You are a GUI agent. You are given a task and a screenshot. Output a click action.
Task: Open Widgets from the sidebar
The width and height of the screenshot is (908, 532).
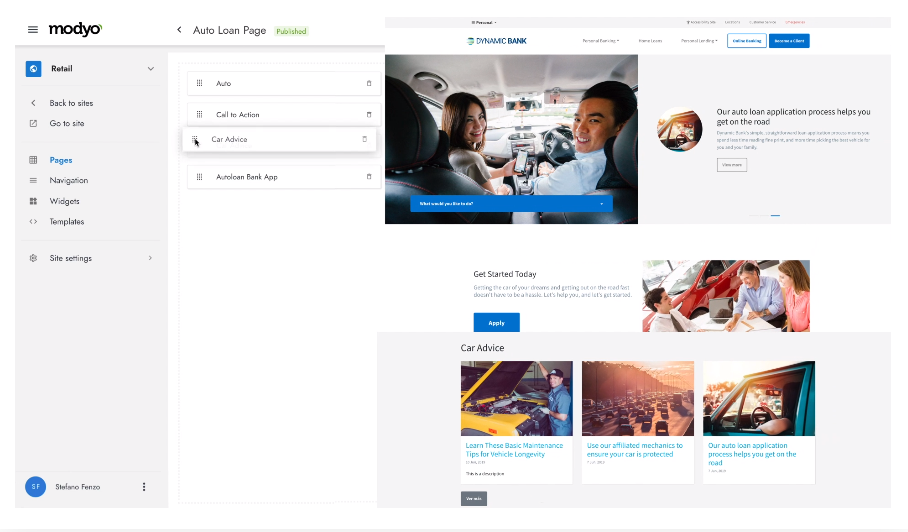pos(64,201)
